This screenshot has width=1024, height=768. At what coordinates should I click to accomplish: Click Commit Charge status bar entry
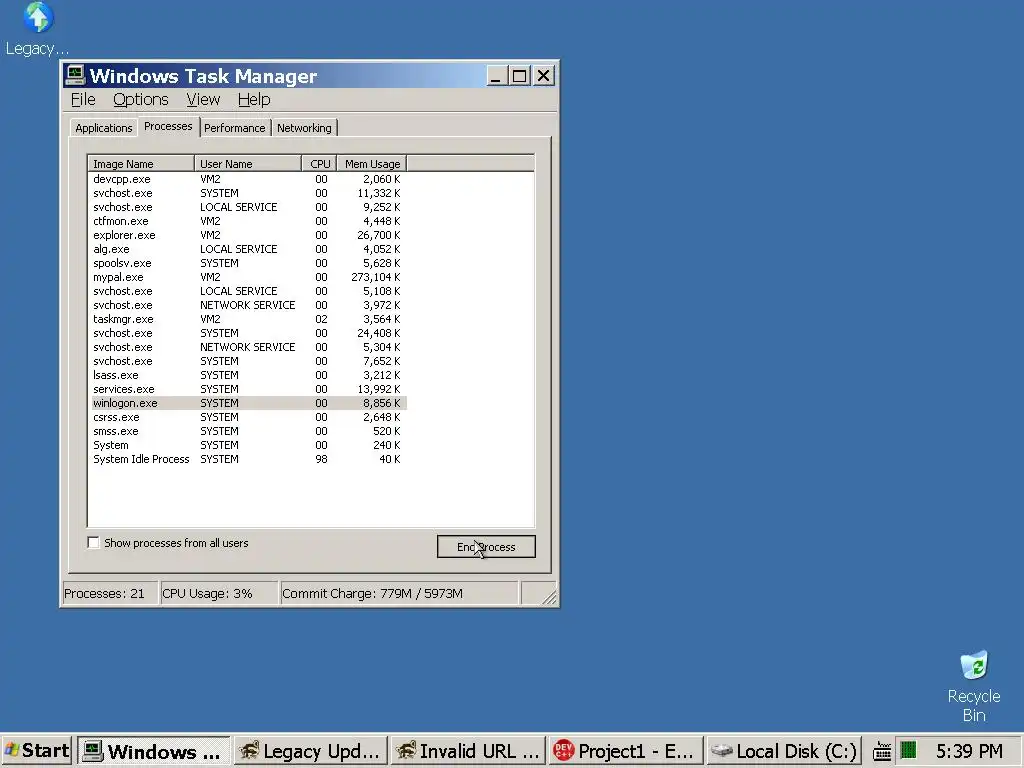(399, 594)
